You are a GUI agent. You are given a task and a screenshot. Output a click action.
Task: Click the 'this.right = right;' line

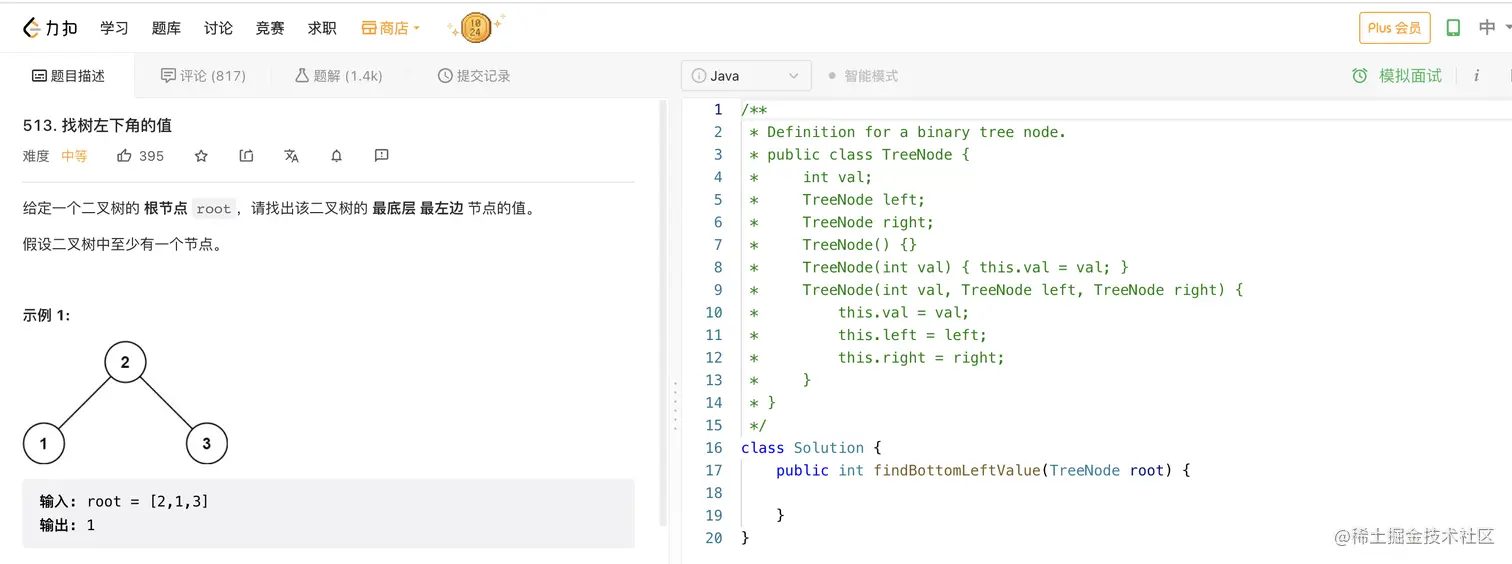pyautogui.click(x=921, y=358)
